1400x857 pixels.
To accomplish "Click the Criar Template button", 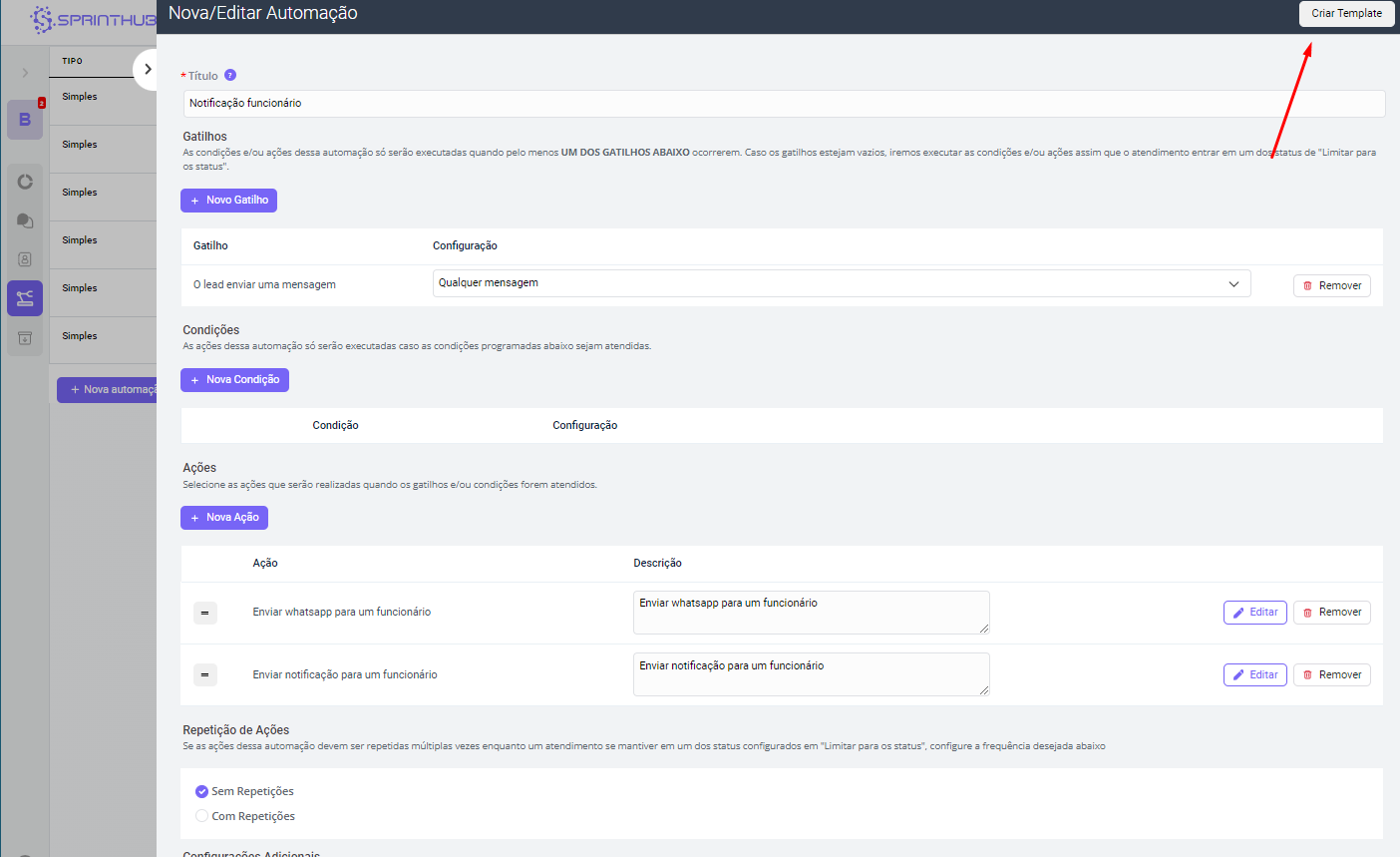I will [1346, 13].
